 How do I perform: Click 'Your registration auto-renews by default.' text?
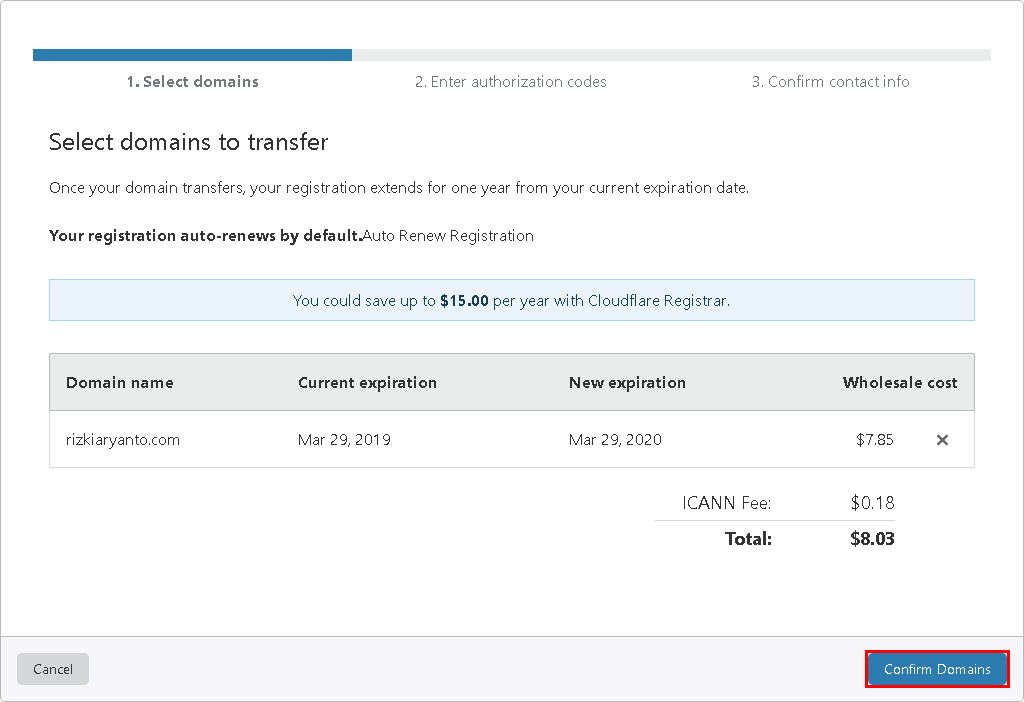click(206, 235)
